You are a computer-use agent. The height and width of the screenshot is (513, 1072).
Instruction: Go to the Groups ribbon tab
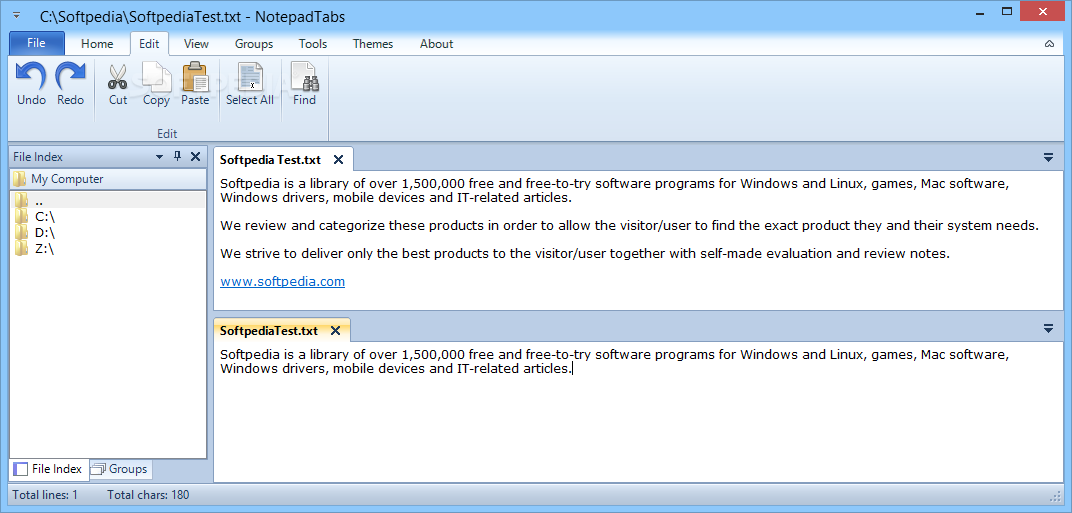[x=254, y=44]
